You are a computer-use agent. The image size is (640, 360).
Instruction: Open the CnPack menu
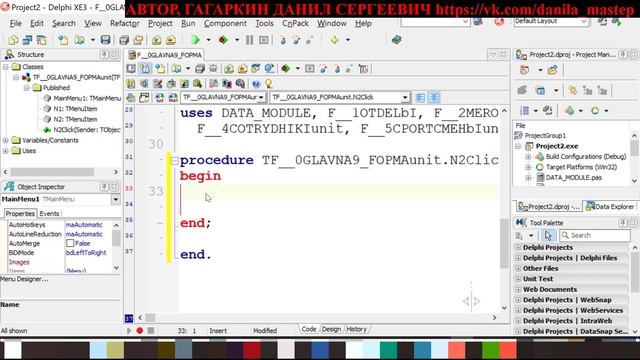295,23
